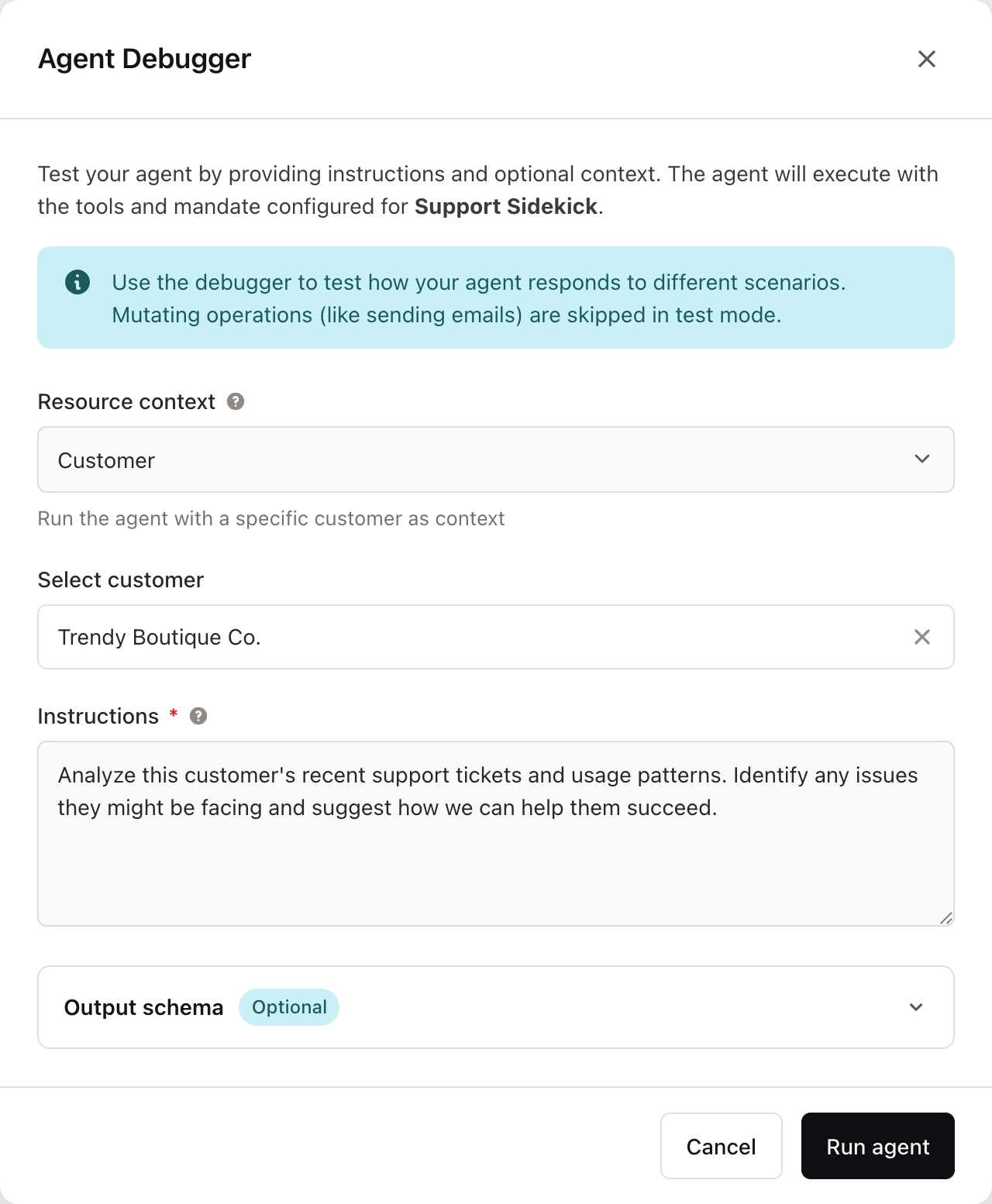Click the Support Sidekick agent name

[x=503, y=206]
